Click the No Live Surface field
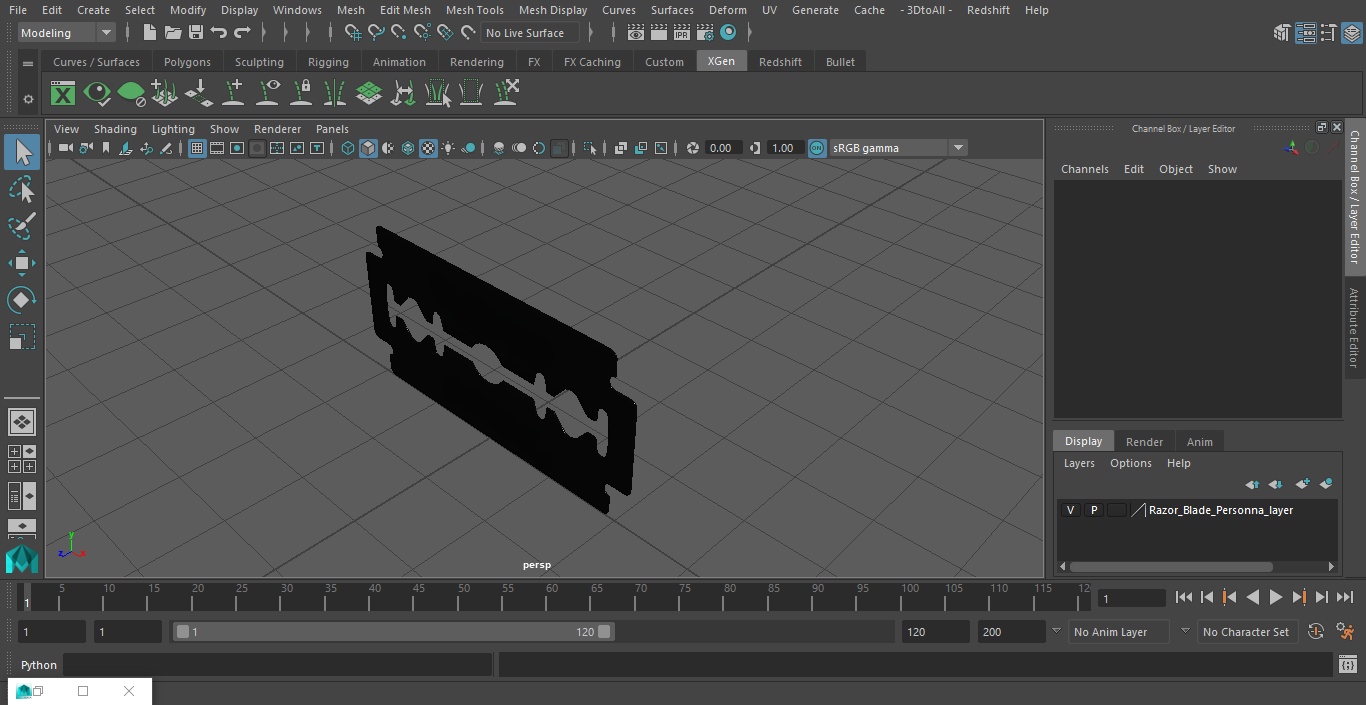This screenshot has width=1366, height=705. click(531, 33)
